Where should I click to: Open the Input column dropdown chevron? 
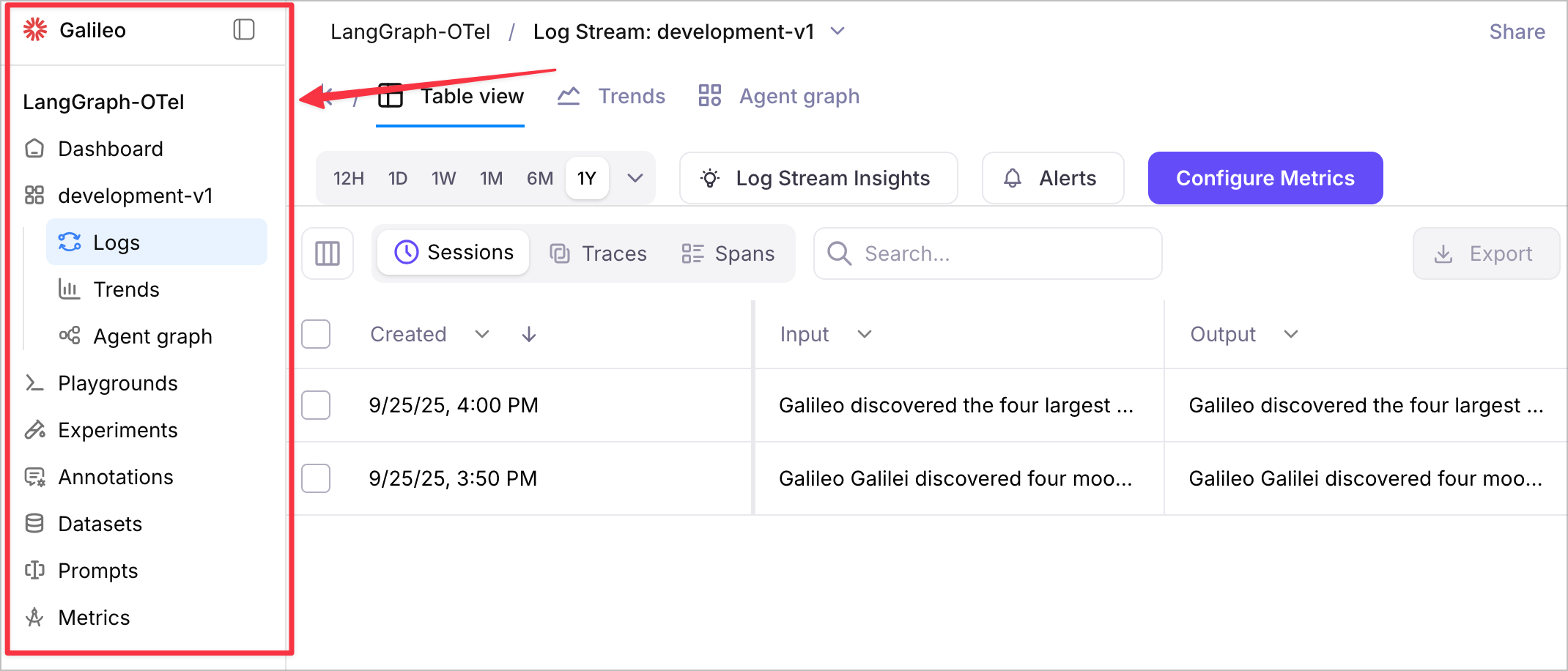coord(865,334)
